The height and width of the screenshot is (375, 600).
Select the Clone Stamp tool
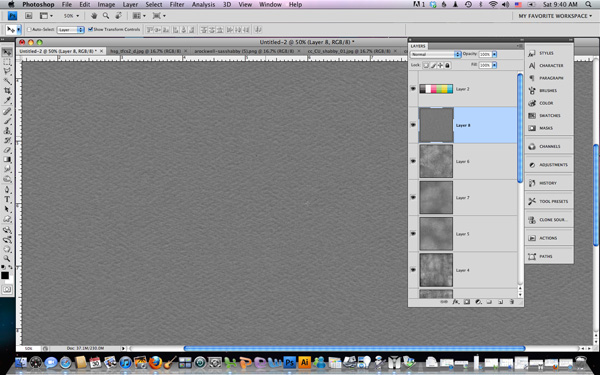coord(7,131)
